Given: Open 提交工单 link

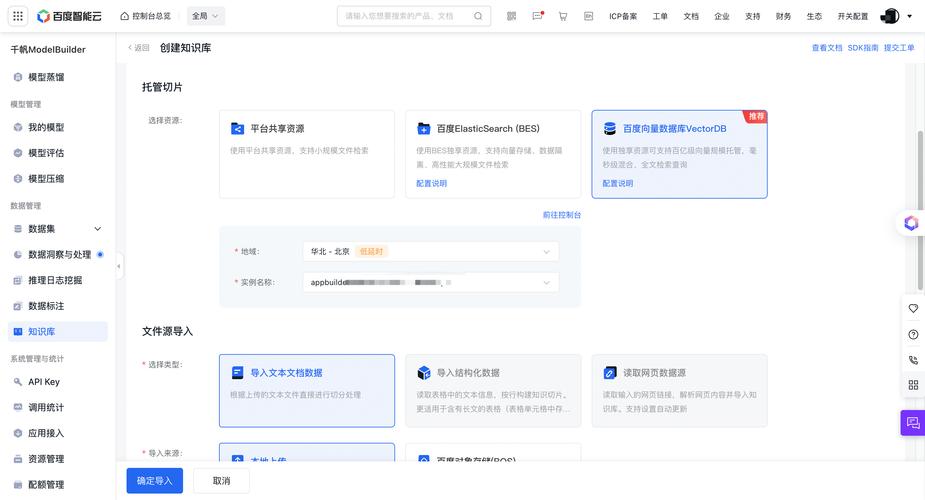Looking at the screenshot, I should [899, 48].
